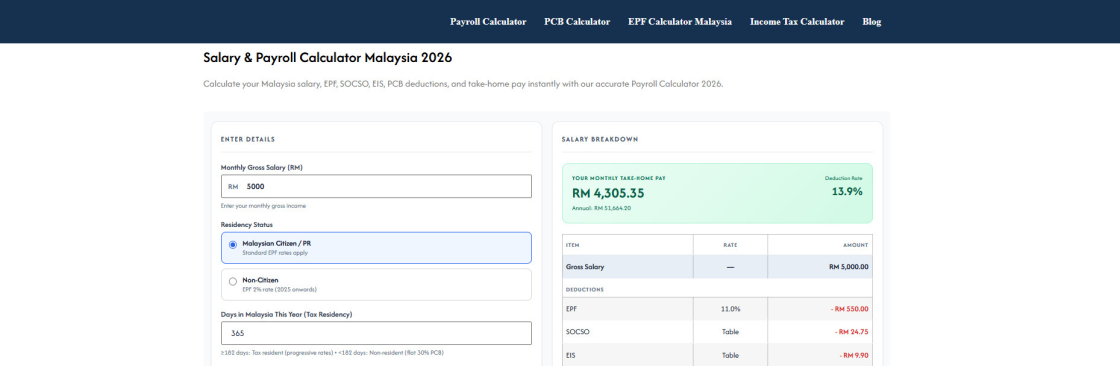Click the Table rate cell in SOCSO row
The image size is (1120, 366).
point(730,332)
